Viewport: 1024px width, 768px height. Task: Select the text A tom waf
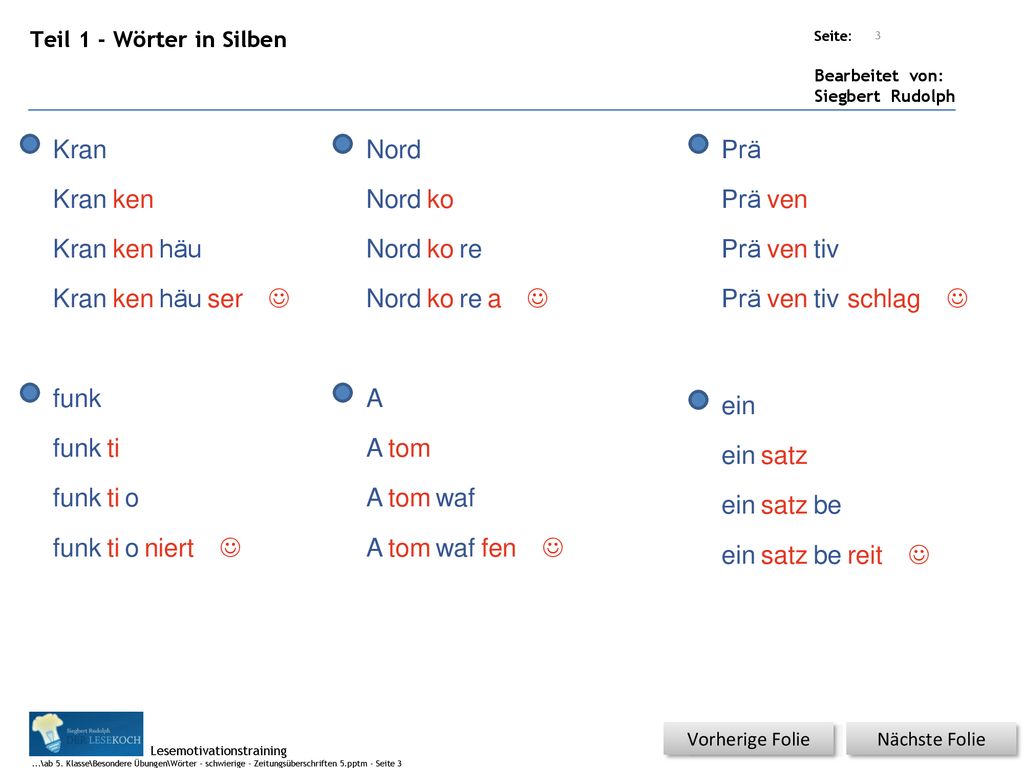[421, 498]
